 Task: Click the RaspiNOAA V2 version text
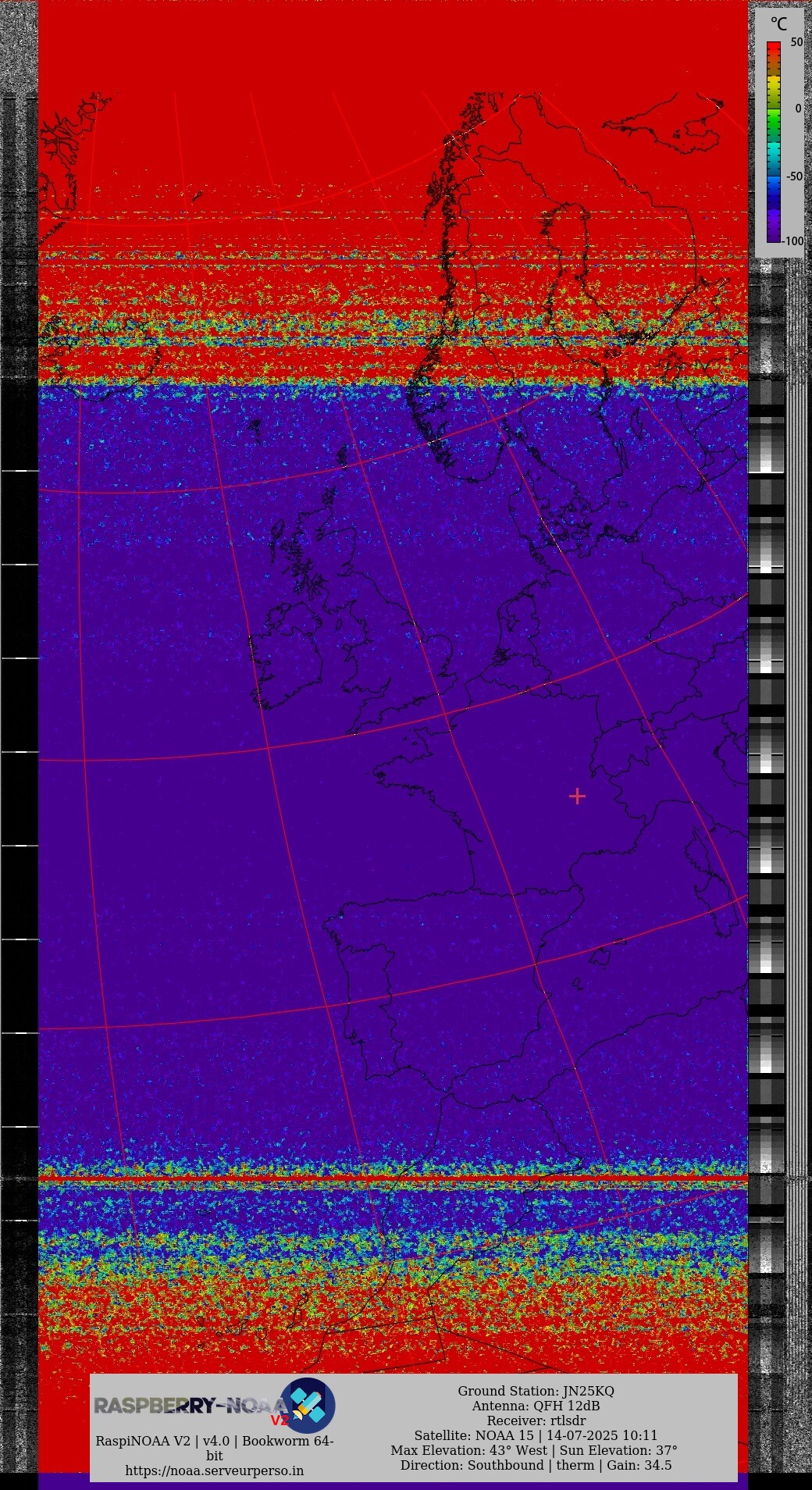pyautogui.click(x=215, y=1441)
